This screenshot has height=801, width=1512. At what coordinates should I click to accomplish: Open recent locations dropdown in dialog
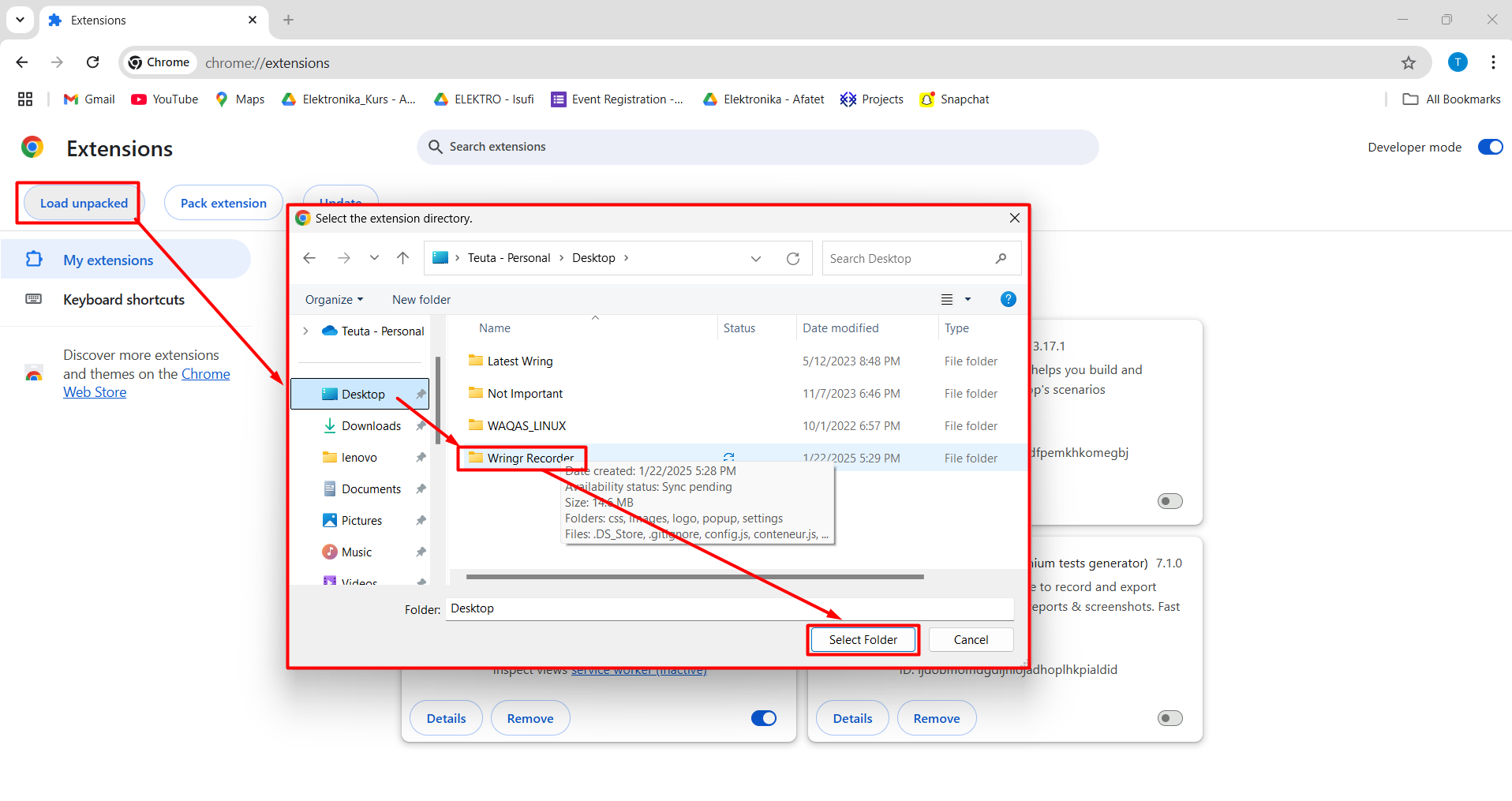(374, 258)
